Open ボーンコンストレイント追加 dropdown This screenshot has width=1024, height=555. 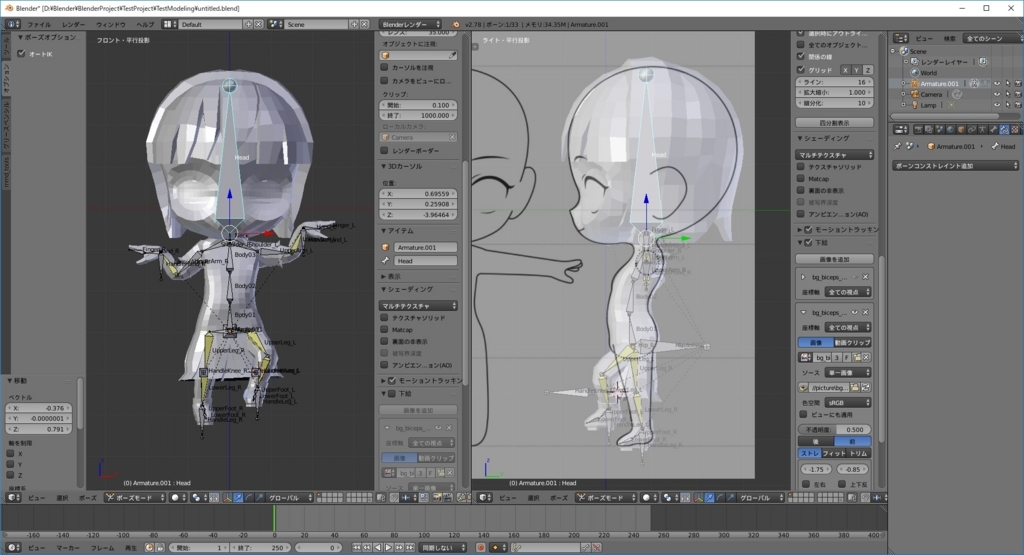[955, 166]
